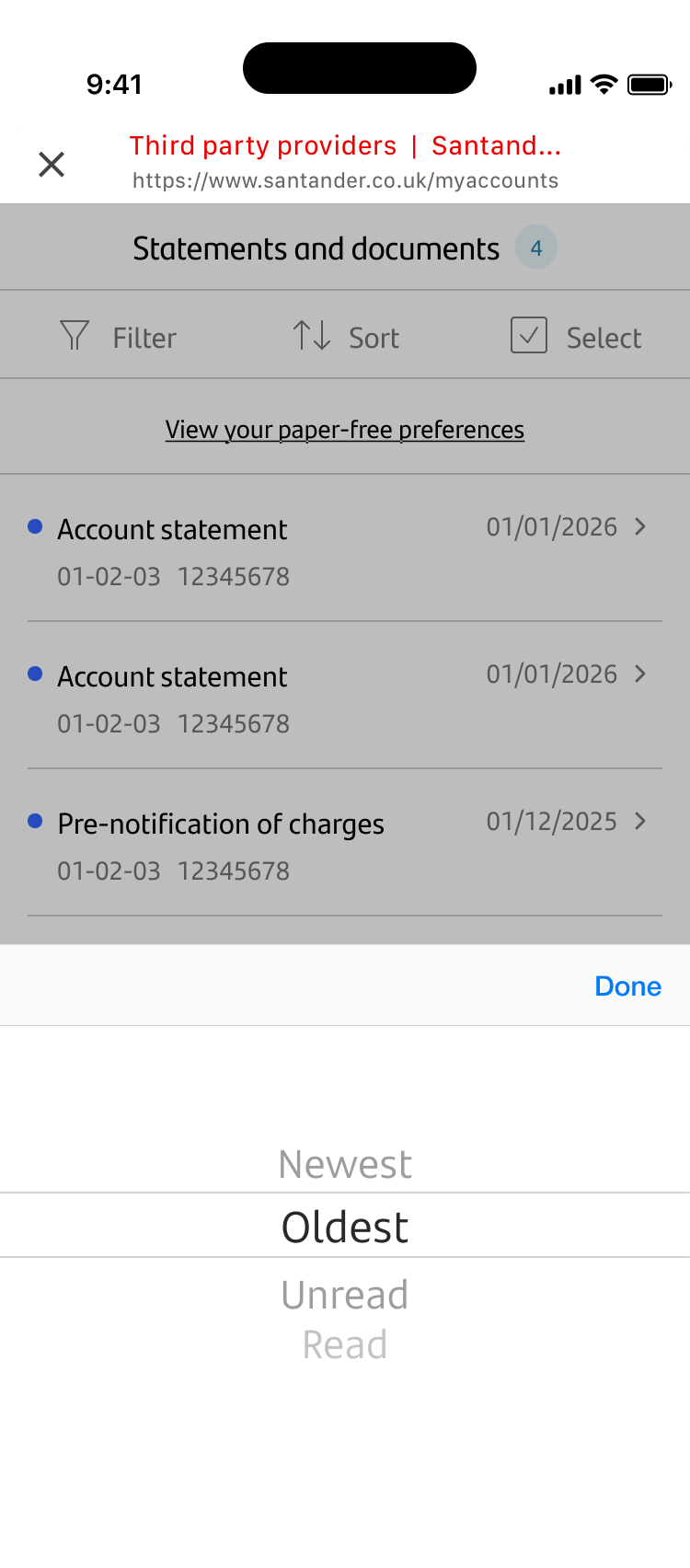This screenshot has width=690, height=1568.
Task: Tap the battery icon in status bar
Action: point(650,86)
